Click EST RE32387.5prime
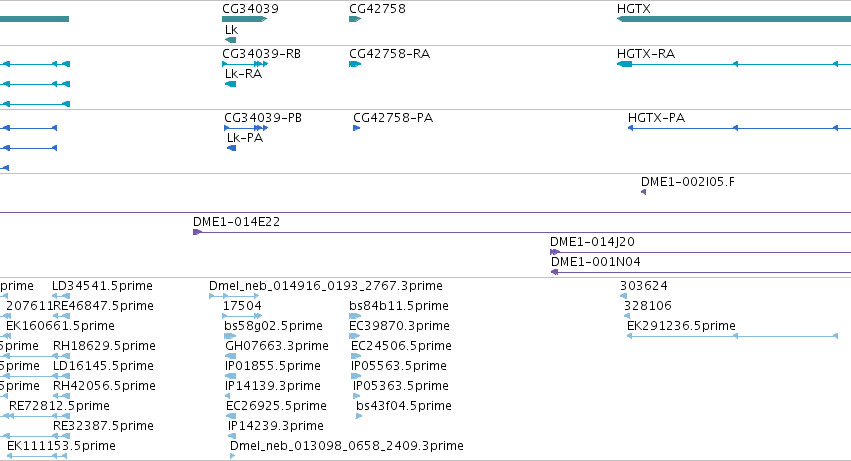This screenshot has height=461, width=851. pyautogui.click(x=103, y=426)
